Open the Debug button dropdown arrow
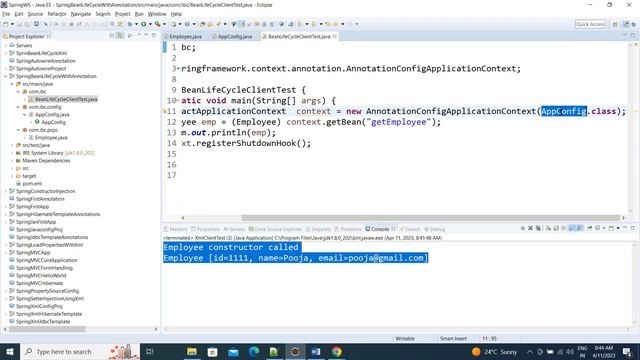Image resolution: width=640 pixels, height=360 pixels. [136, 24]
